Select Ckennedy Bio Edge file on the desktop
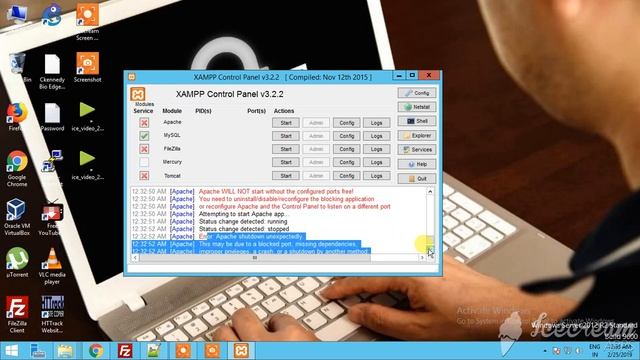 52,72
